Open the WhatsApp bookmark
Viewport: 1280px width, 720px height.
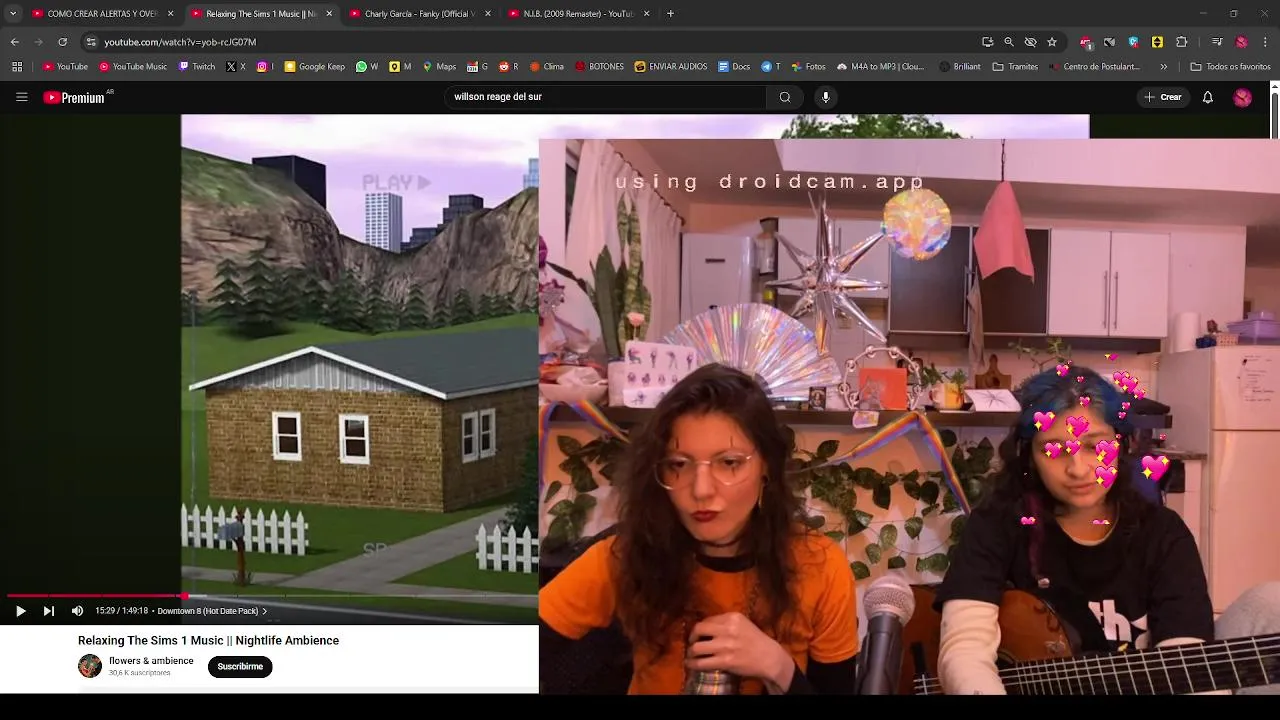367,67
